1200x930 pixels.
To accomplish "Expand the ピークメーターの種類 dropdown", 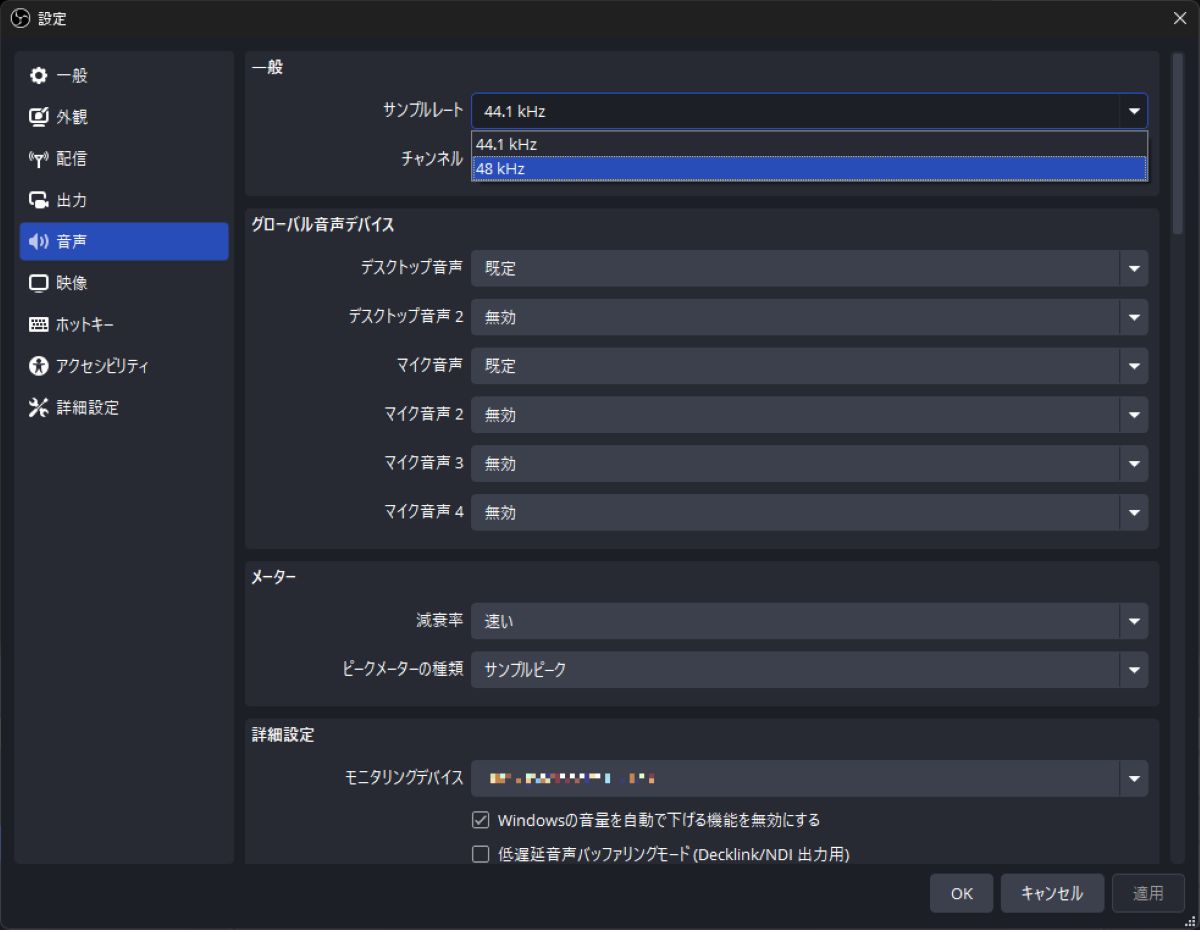I will pyautogui.click(x=808, y=670).
